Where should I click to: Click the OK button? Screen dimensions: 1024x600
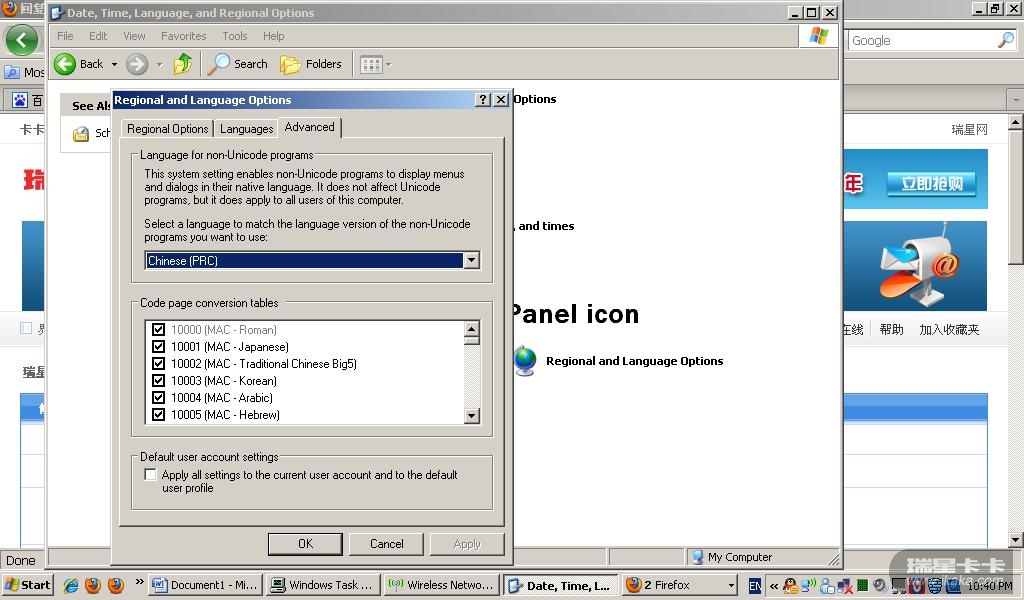click(x=305, y=544)
